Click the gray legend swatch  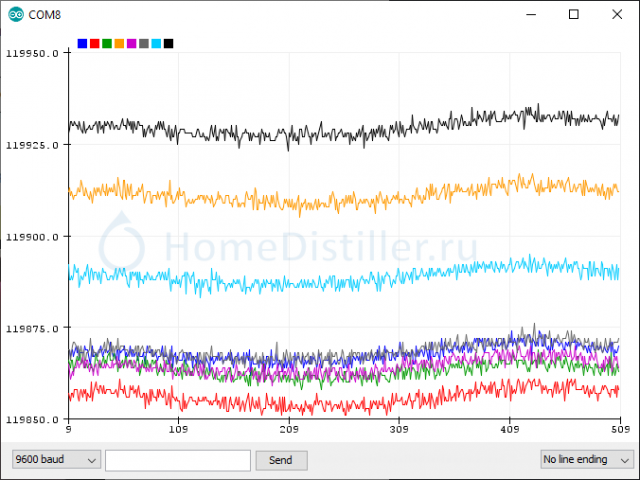[x=144, y=43]
